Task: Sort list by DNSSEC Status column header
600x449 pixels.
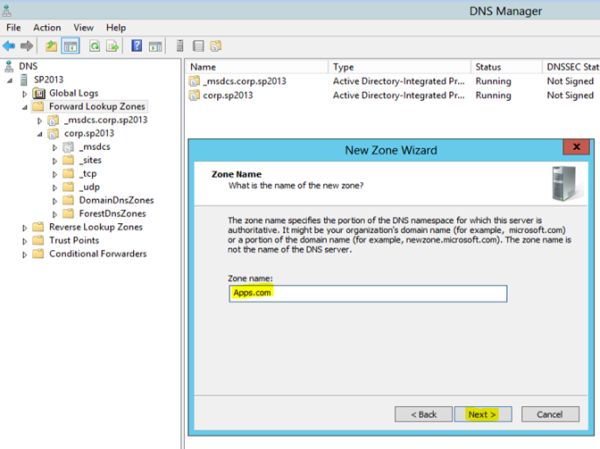Action: [571, 67]
